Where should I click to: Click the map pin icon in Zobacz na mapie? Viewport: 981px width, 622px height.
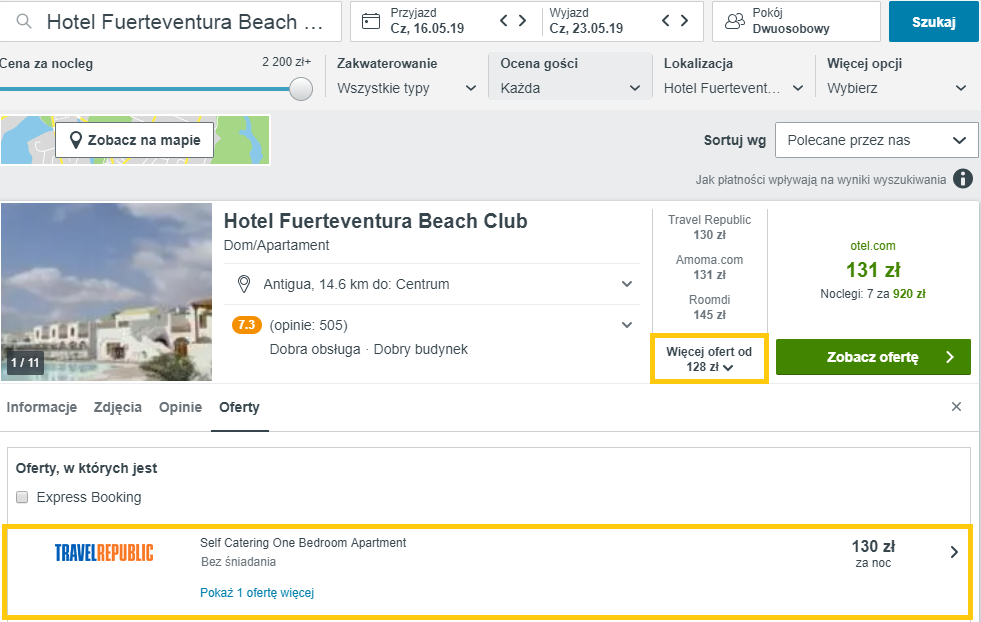pyautogui.click(x=76, y=140)
